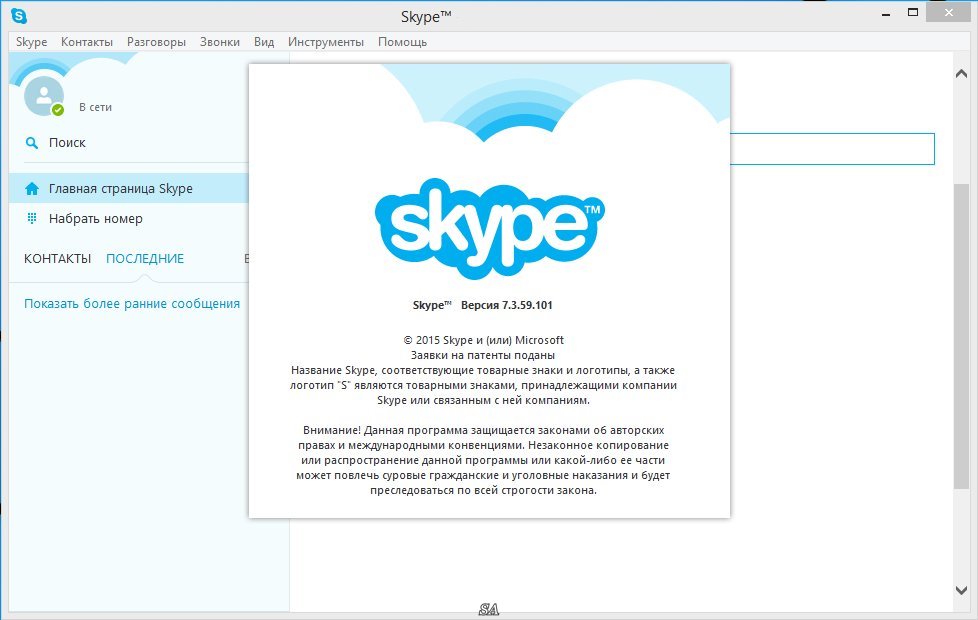This screenshot has height=620, width=978.
Task: Maximize the Skype window
Action: click(x=913, y=12)
